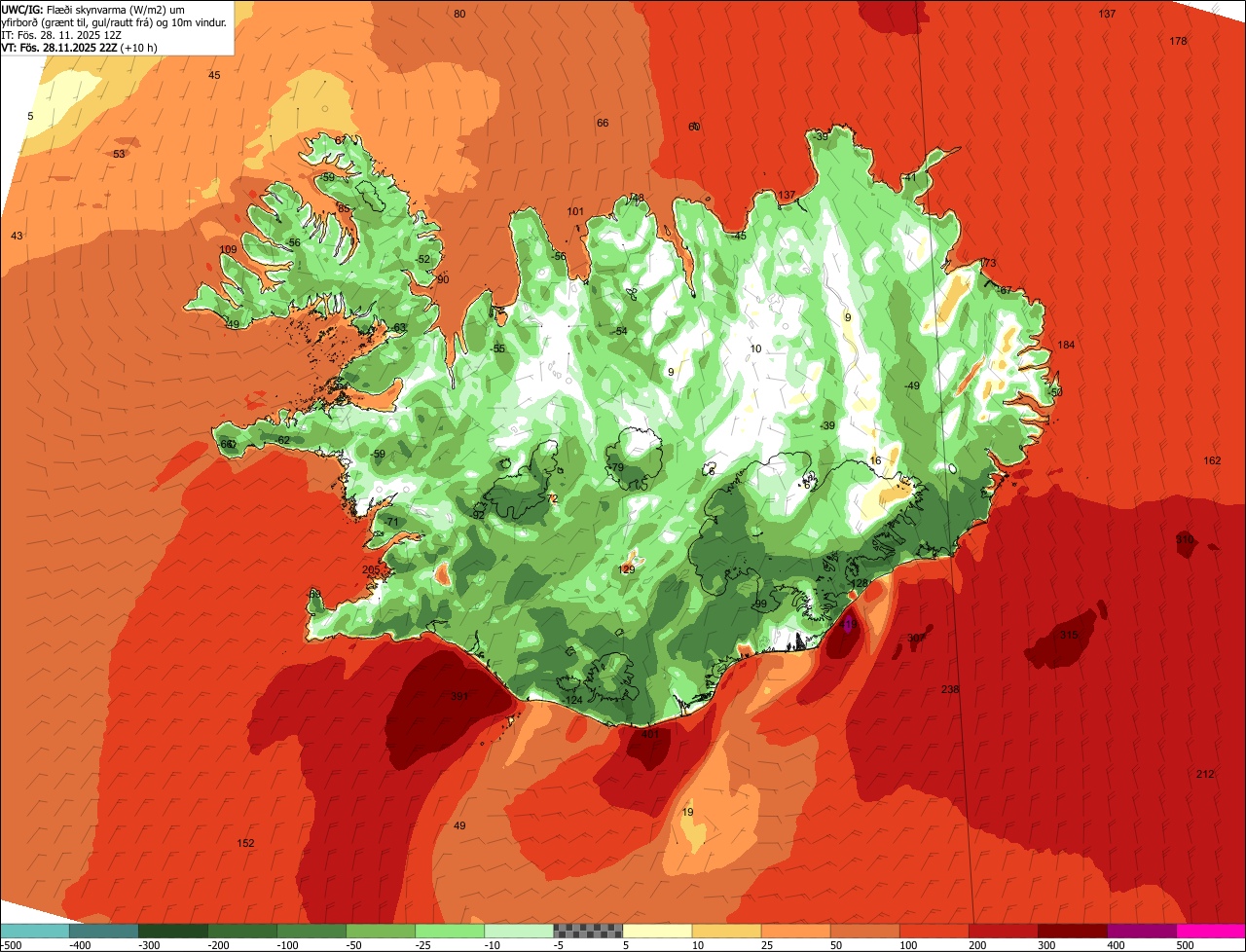Click the 79 value on the central glacier
The height and width of the screenshot is (952, 1246).
pos(617,468)
